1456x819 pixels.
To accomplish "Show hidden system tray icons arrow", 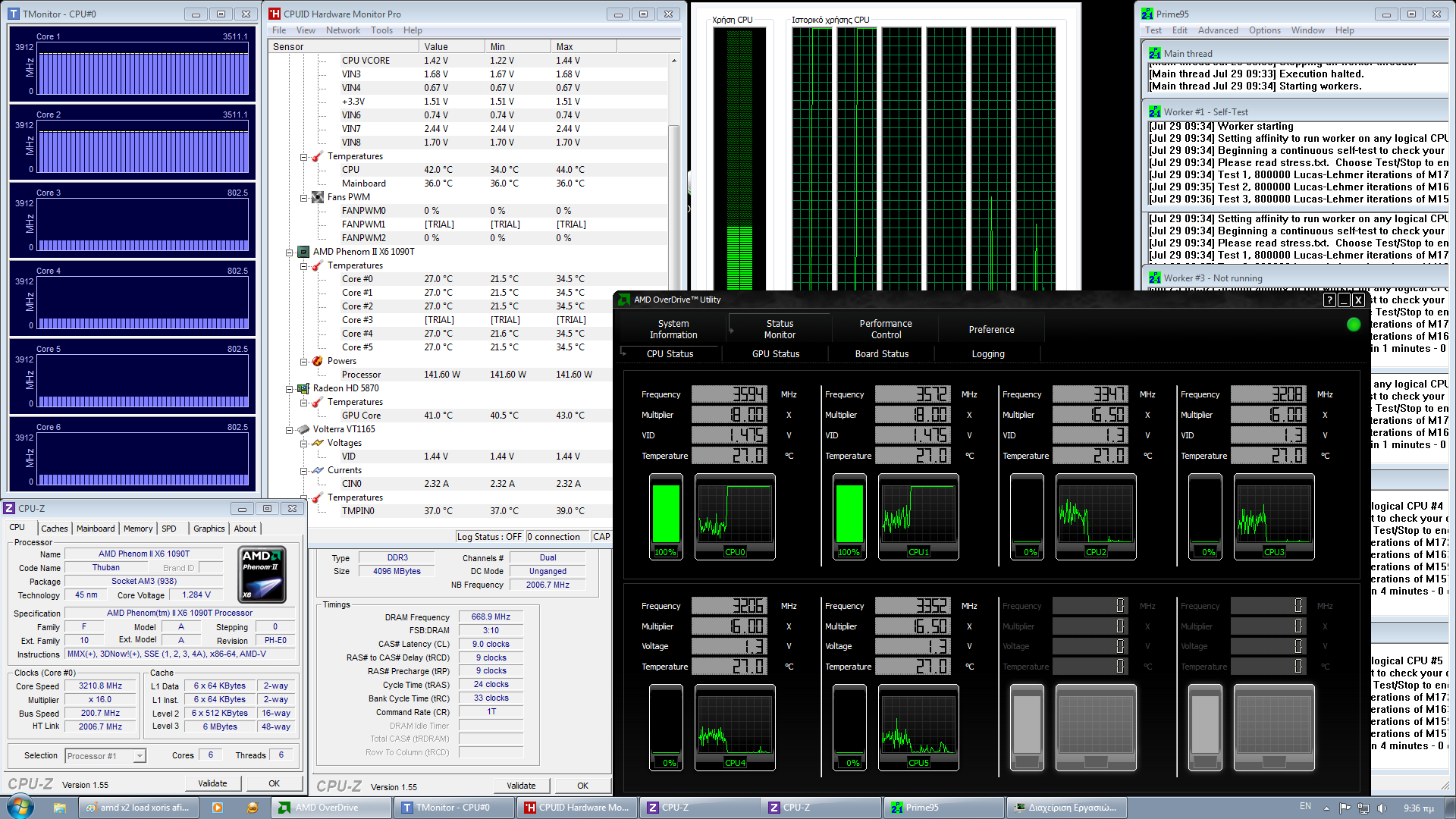I will [x=1327, y=807].
